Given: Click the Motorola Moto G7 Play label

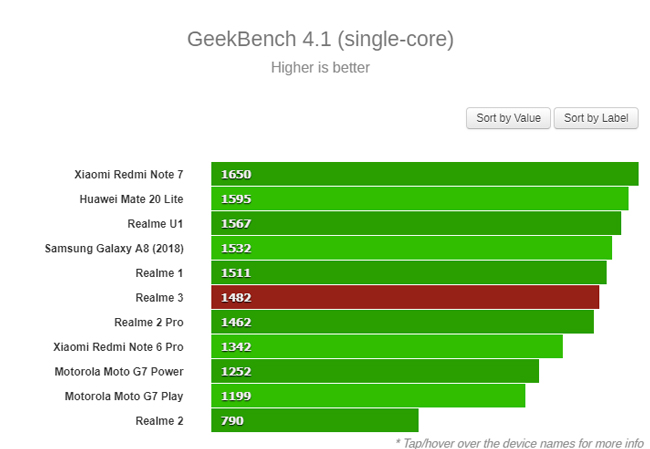Looking at the screenshot, I should pos(124,396).
